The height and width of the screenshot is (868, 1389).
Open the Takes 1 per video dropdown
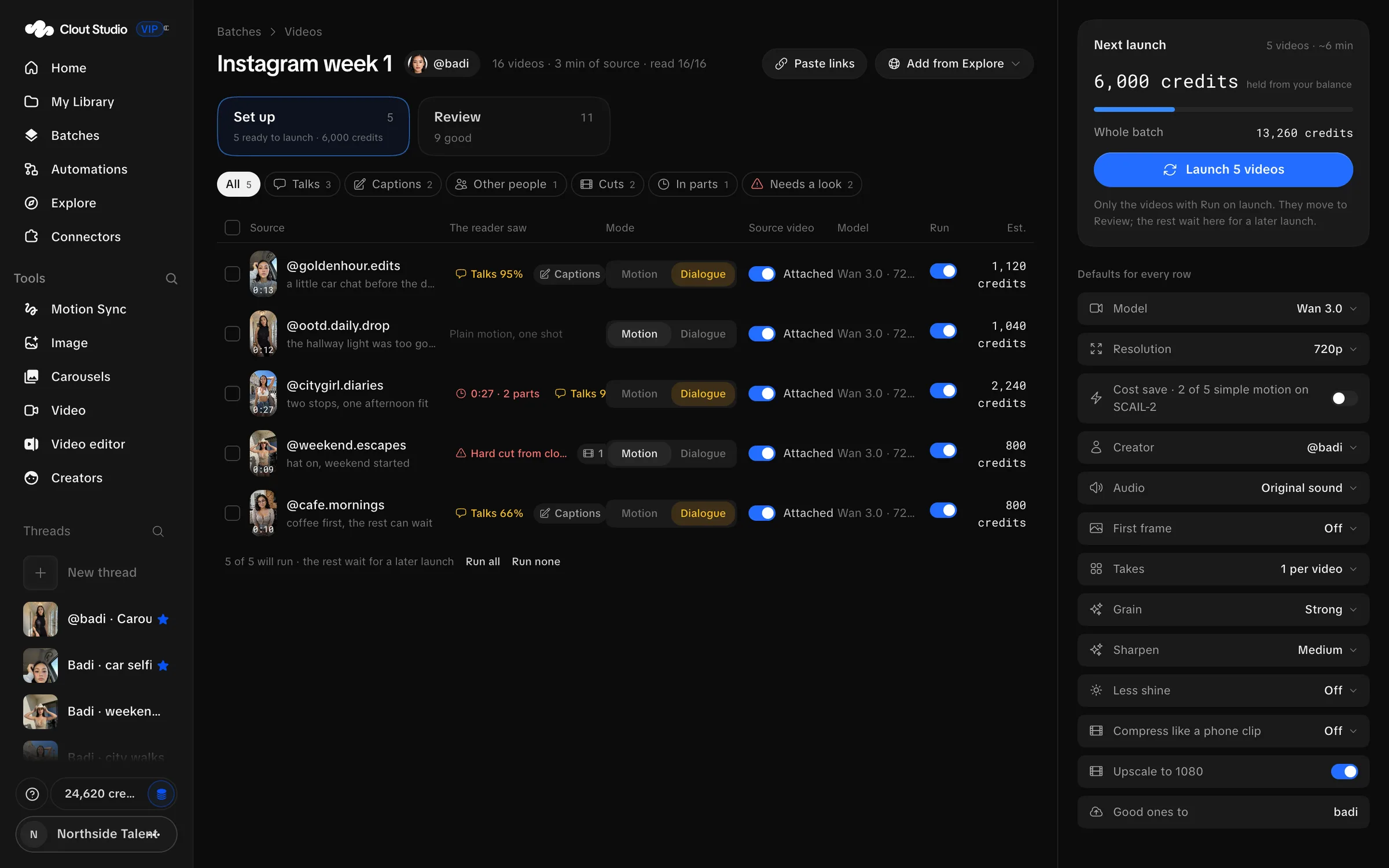[x=1223, y=569]
